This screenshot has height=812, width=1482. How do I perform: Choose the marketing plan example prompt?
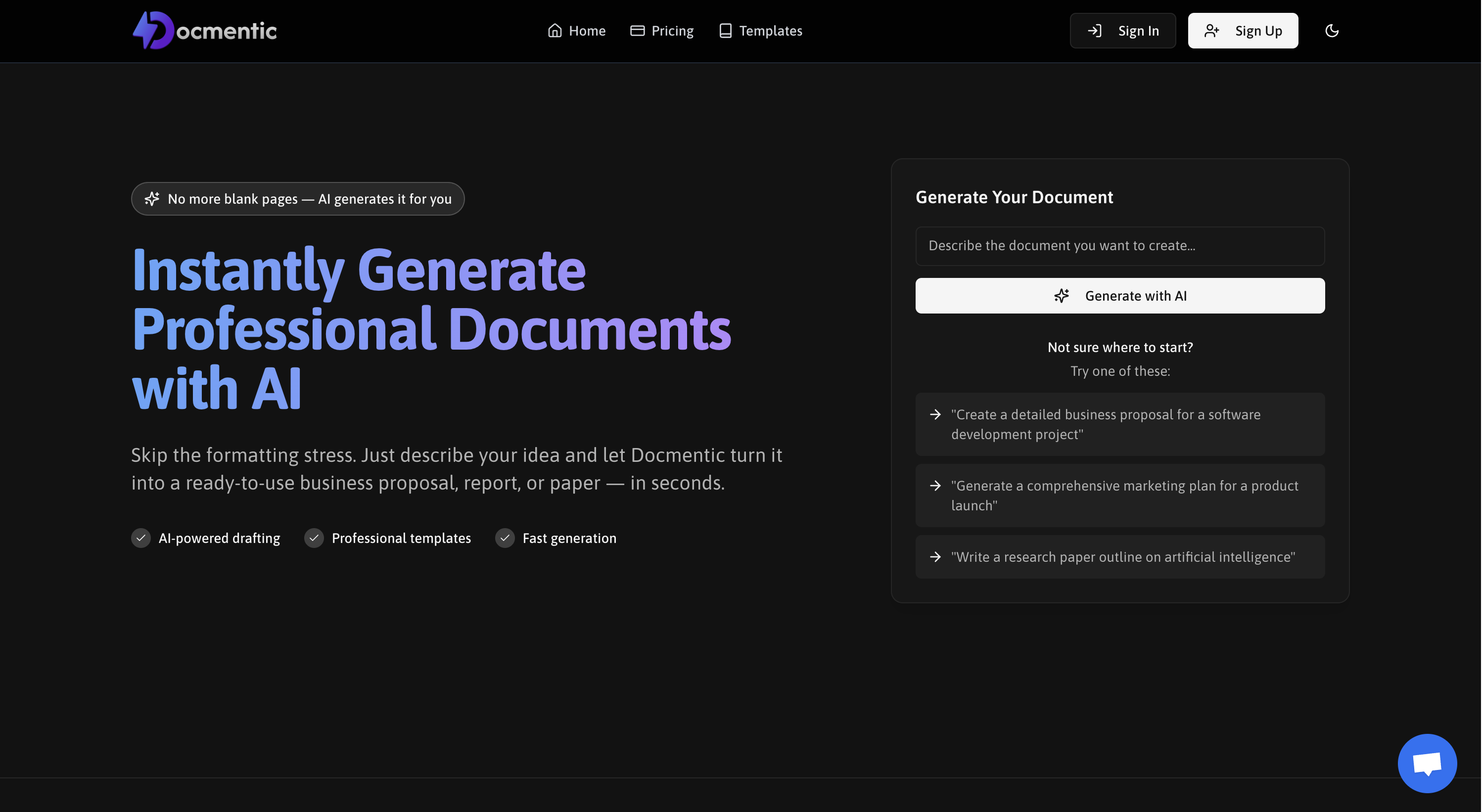coord(1119,495)
